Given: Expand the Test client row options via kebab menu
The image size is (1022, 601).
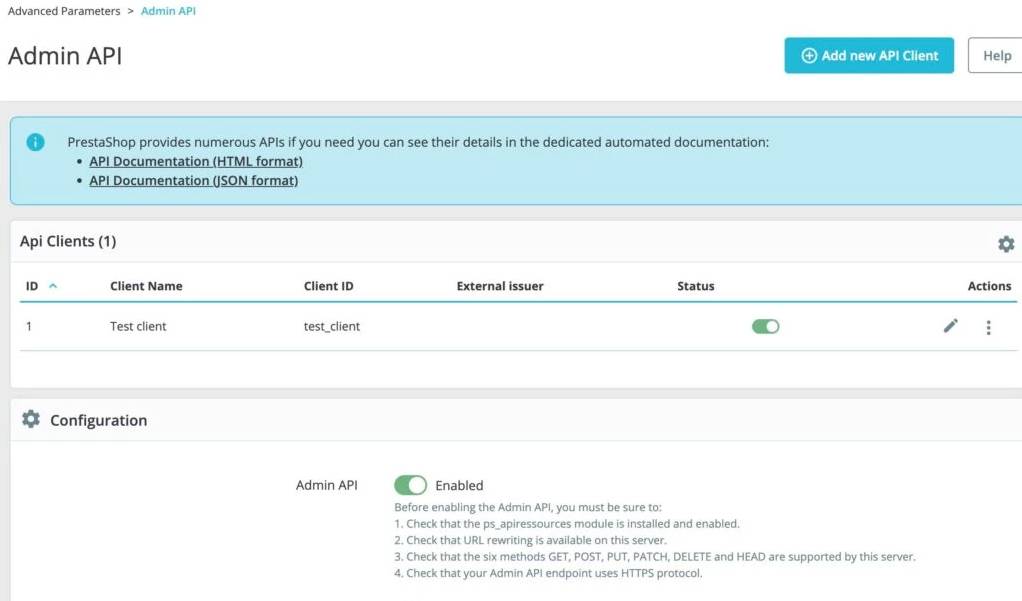Looking at the screenshot, I should point(988,326).
